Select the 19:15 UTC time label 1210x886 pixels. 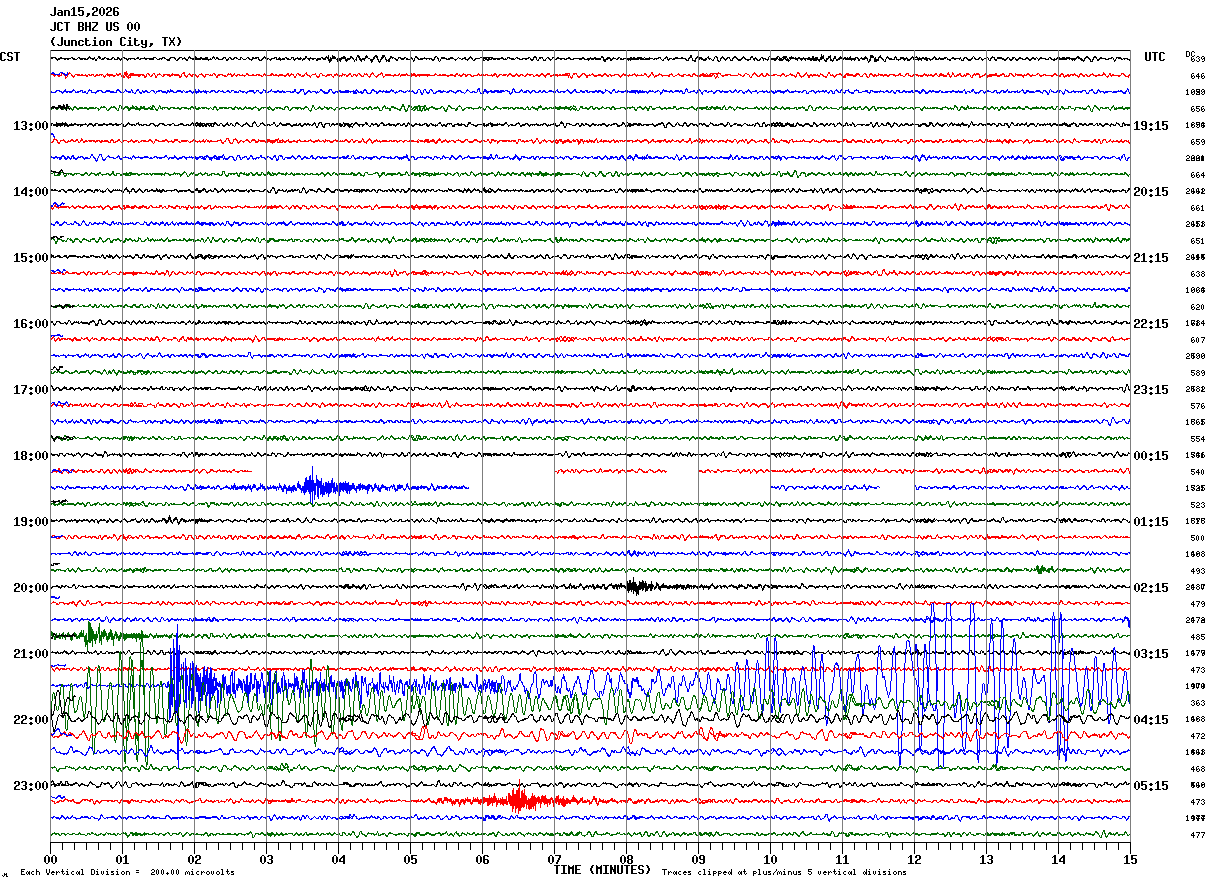coord(1150,126)
